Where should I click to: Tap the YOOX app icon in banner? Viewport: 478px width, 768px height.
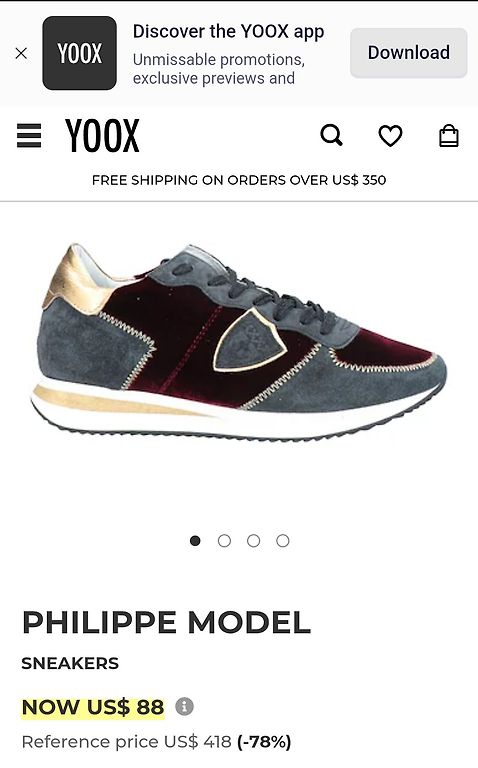coord(79,53)
